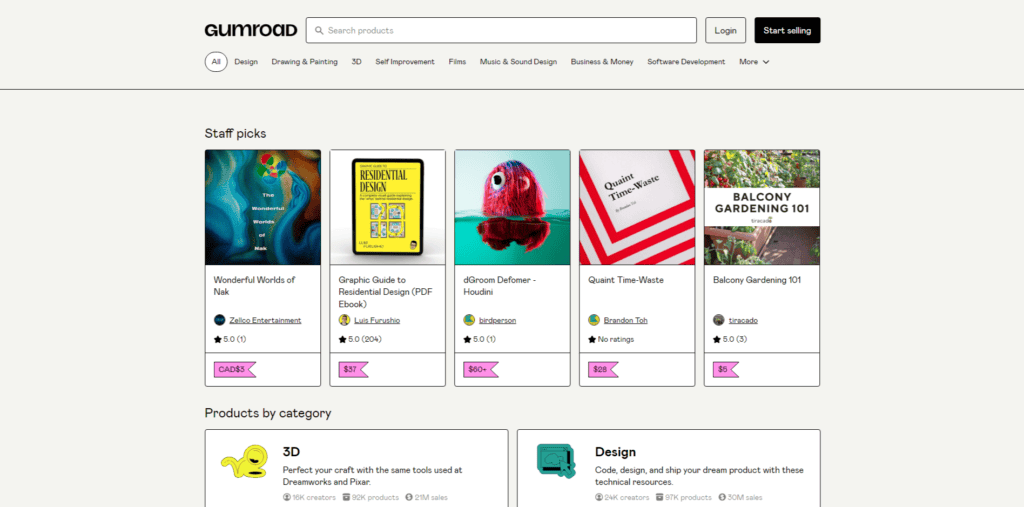The height and width of the screenshot is (507, 1024).
Task: Open the 3D category tab
Action: coord(357,62)
